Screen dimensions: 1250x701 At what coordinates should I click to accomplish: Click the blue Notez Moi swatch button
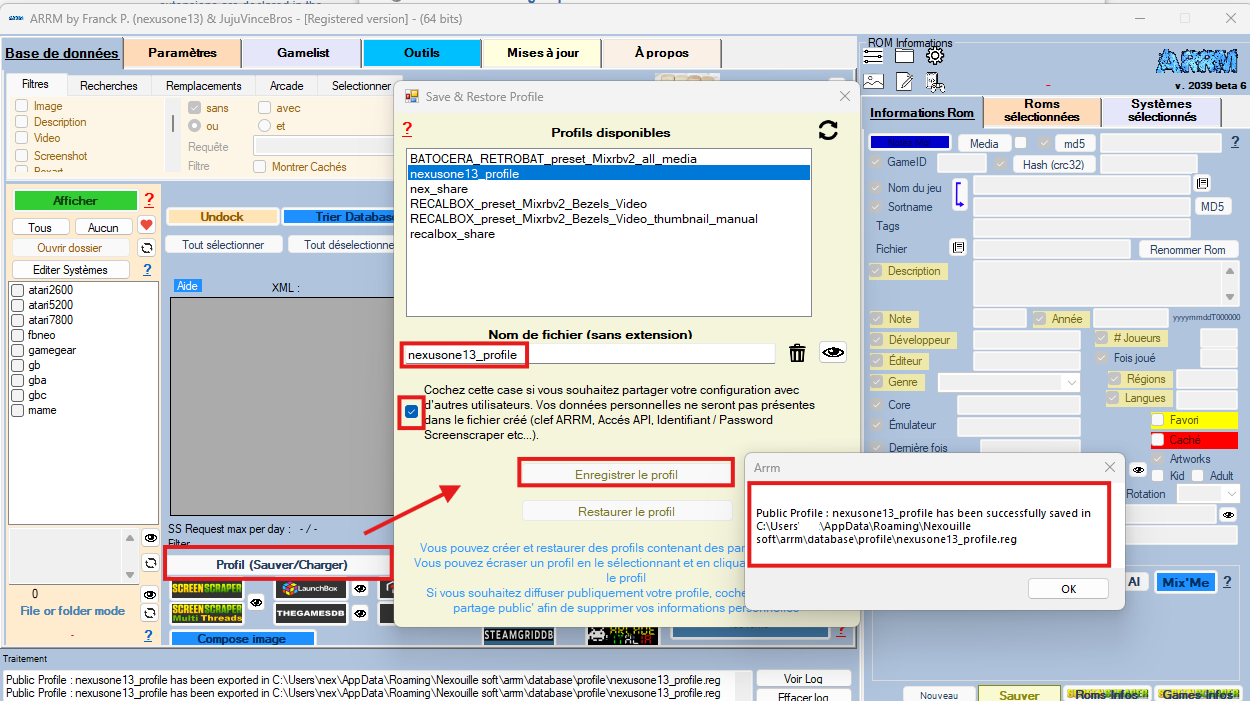click(908, 143)
